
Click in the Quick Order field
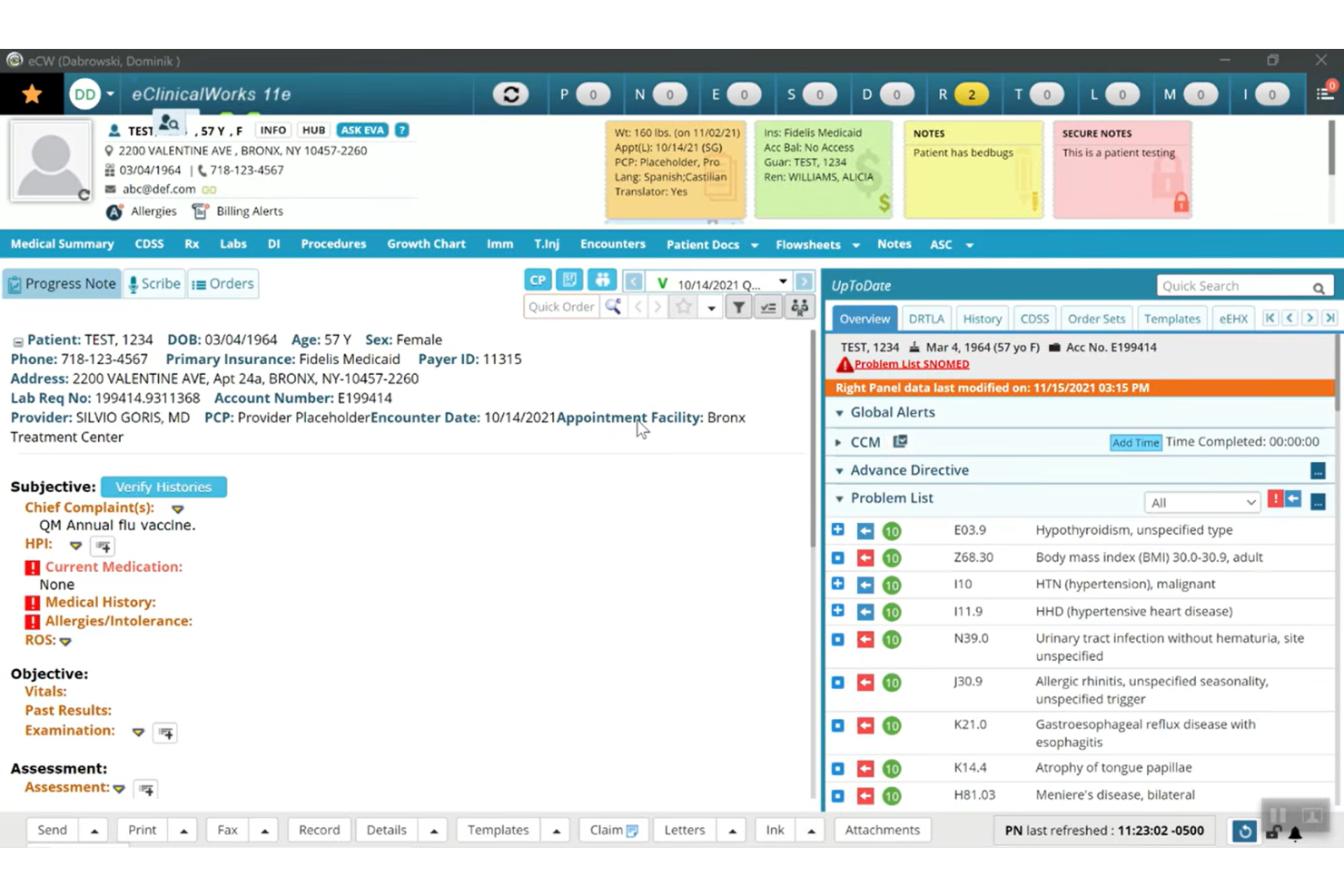[562, 307]
